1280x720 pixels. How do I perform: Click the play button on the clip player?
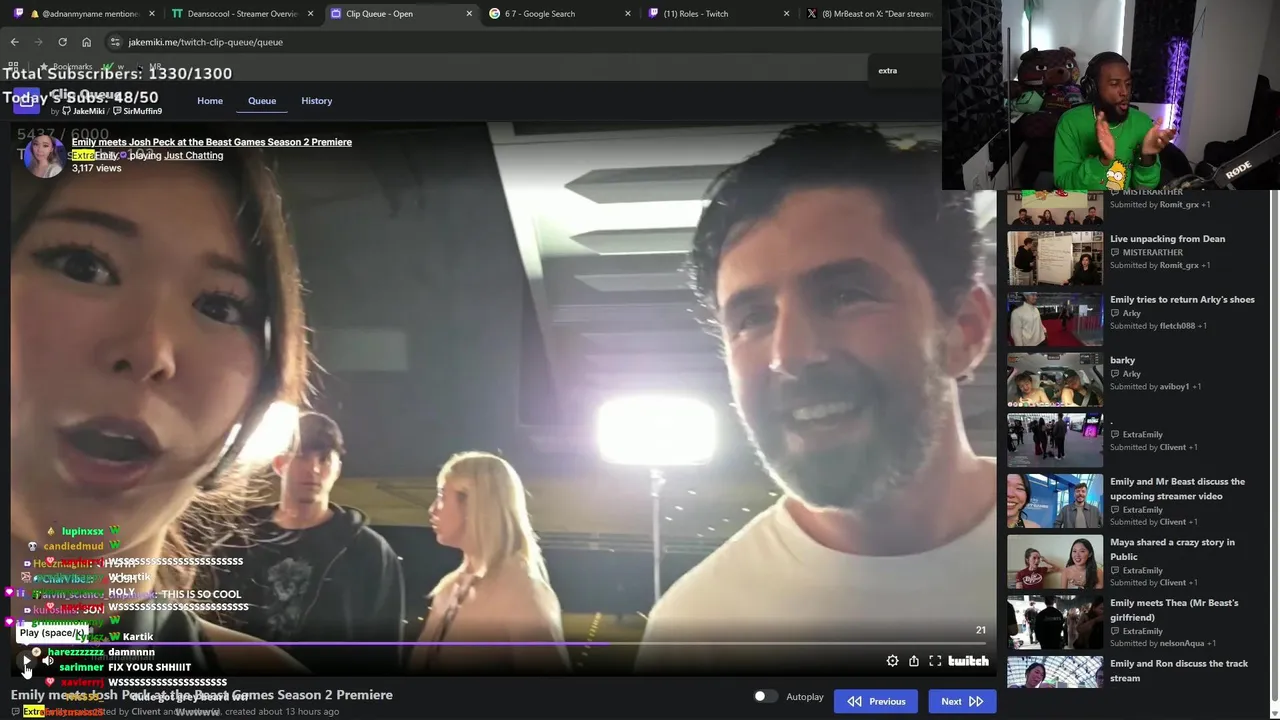[27, 661]
